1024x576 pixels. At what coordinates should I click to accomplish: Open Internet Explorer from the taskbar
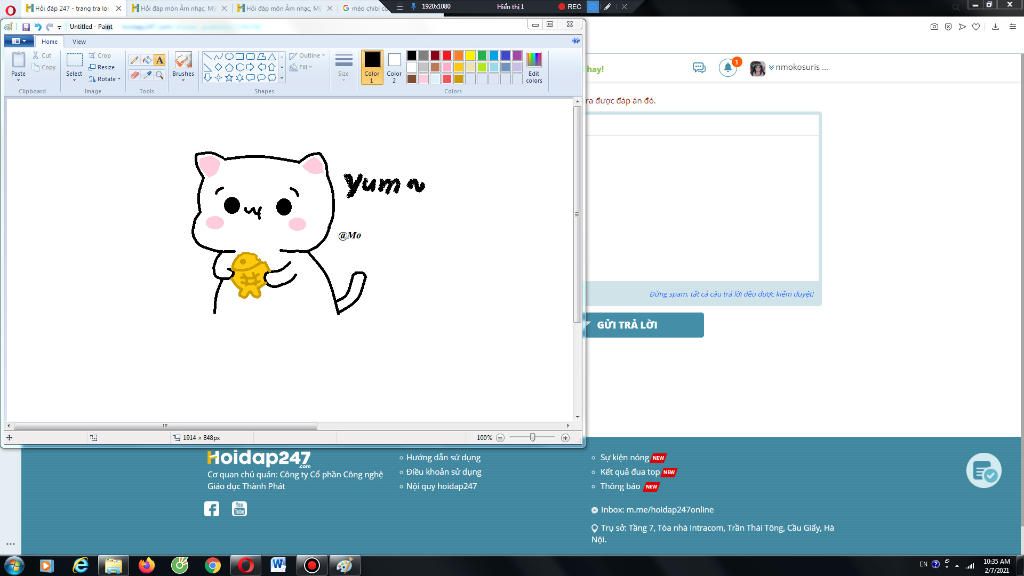click(x=80, y=566)
